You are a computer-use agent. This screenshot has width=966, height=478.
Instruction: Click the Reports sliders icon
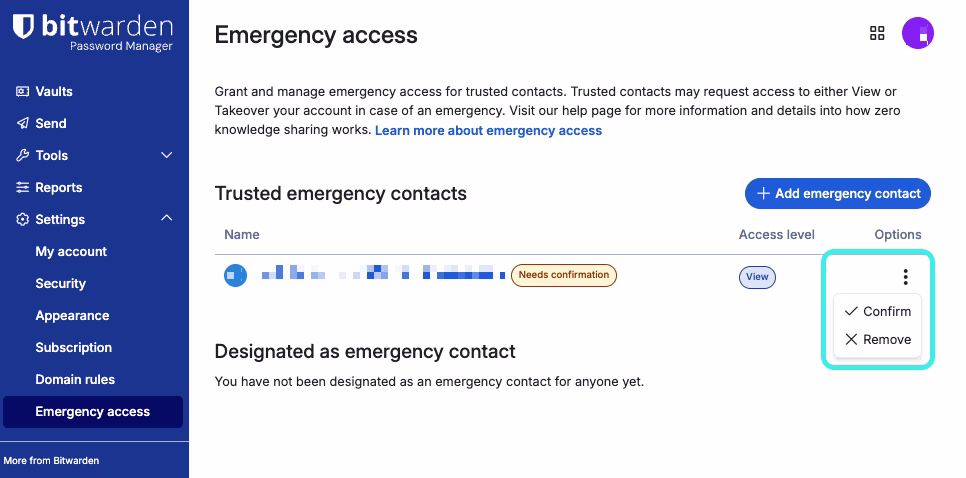[23, 187]
